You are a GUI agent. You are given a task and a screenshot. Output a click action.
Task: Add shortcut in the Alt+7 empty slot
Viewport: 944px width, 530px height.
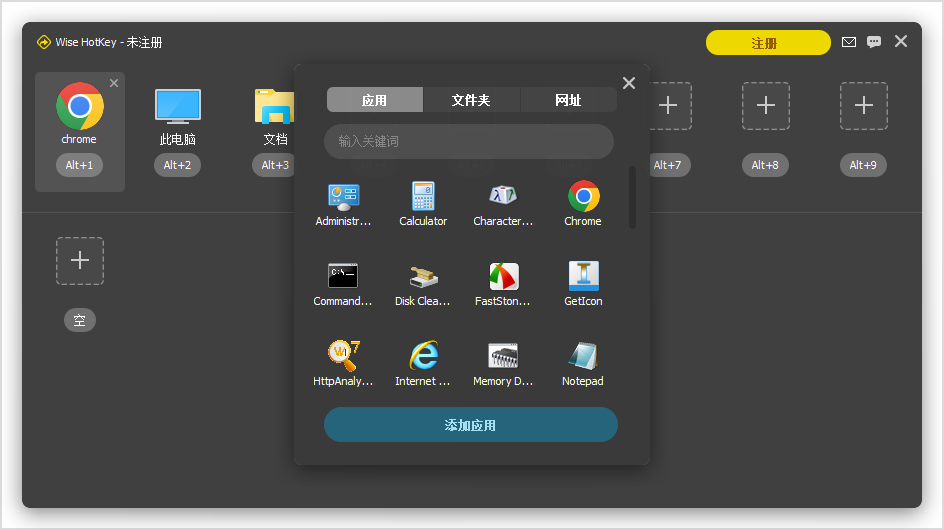pyautogui.click(x=668, y=106)
